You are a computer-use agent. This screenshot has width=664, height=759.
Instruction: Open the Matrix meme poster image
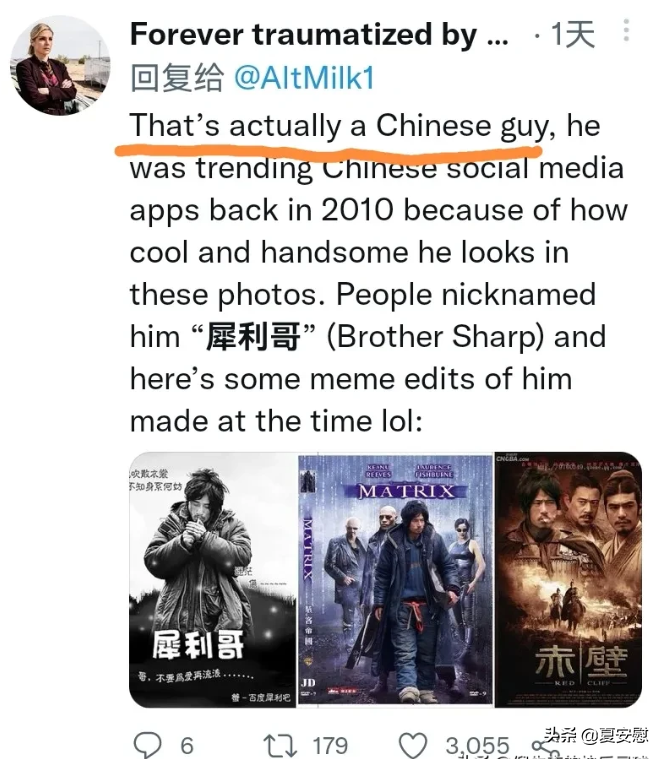pos(395,580)
